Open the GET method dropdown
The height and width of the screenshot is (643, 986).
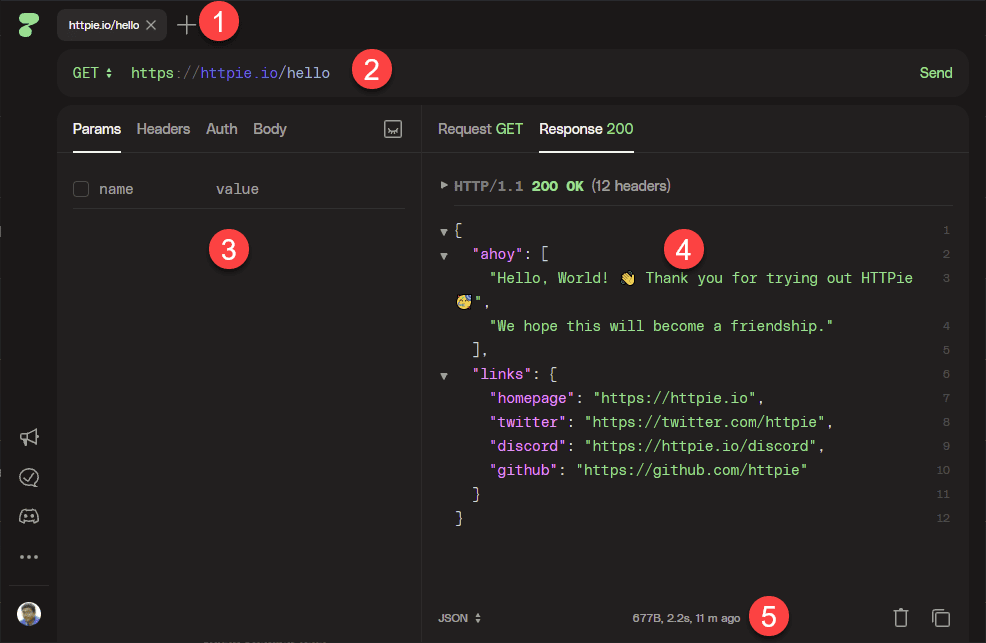point(92,72)
